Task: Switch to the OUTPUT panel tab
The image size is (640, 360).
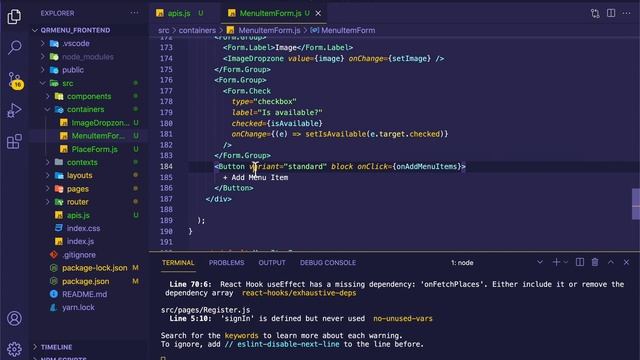Action: [272, 263]
